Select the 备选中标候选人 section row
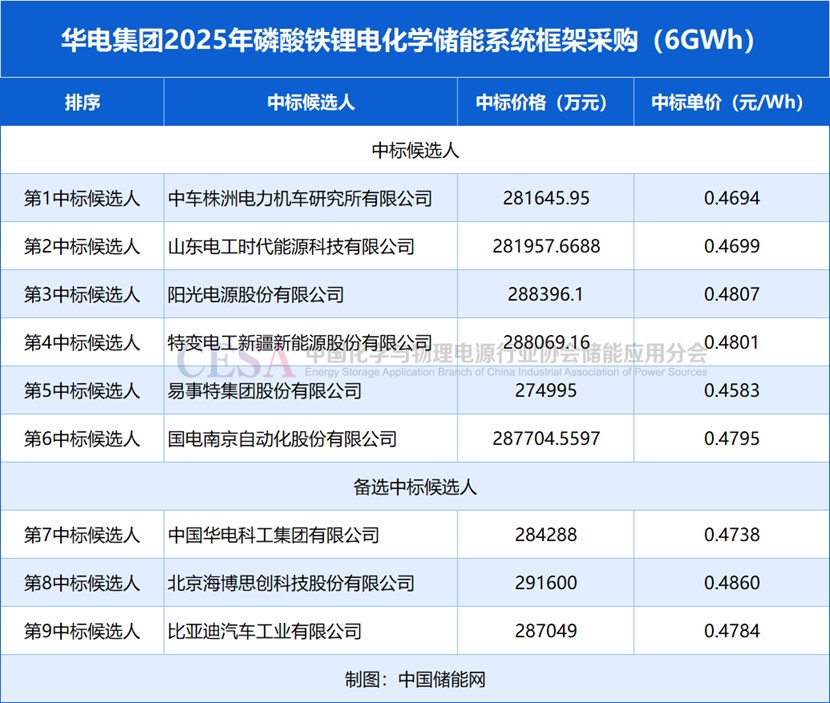Viewport: 830px width, 703px height. tap(414, 487)
